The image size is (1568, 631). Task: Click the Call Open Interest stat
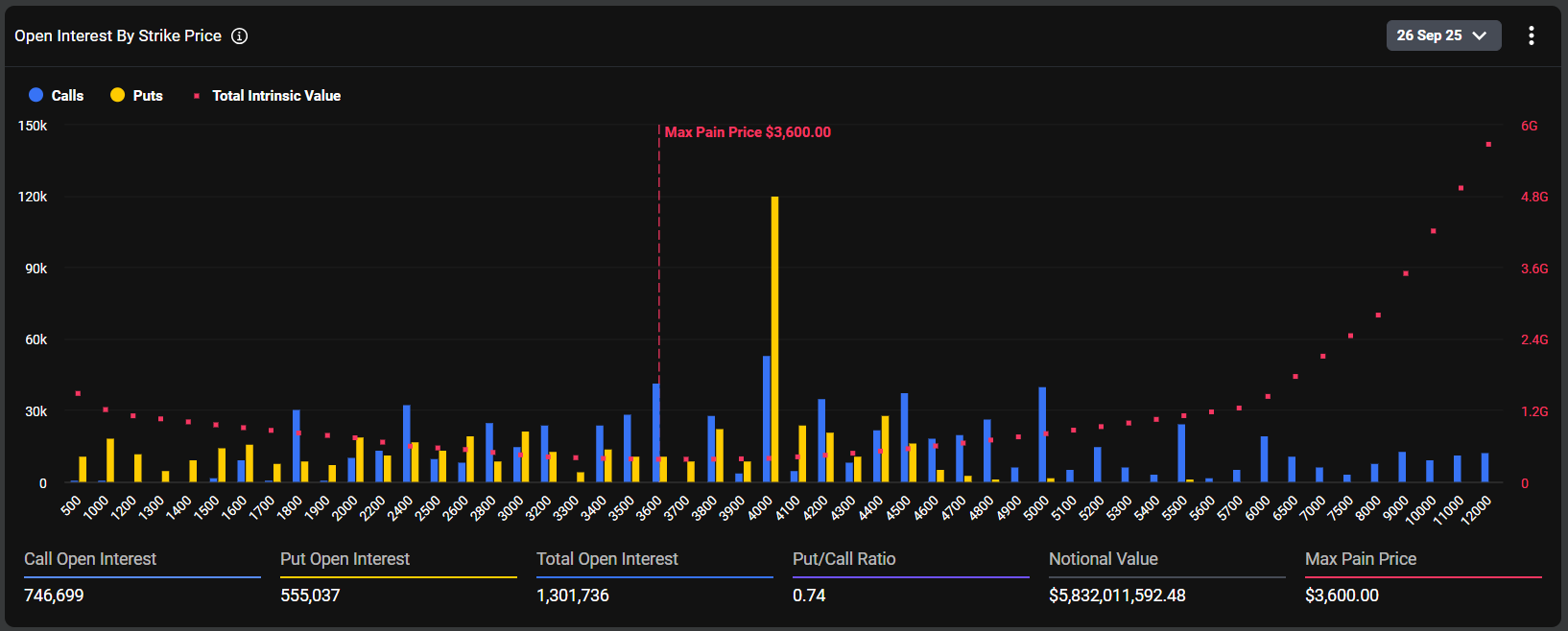[x=90, y=559]
